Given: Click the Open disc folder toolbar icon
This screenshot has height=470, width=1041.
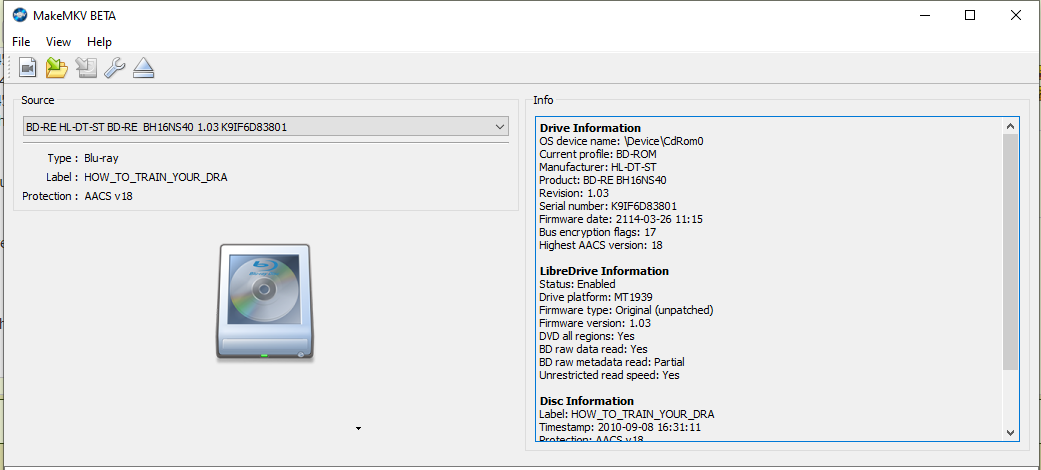Looking at the screenshot, I should click(x=57, y=68).
